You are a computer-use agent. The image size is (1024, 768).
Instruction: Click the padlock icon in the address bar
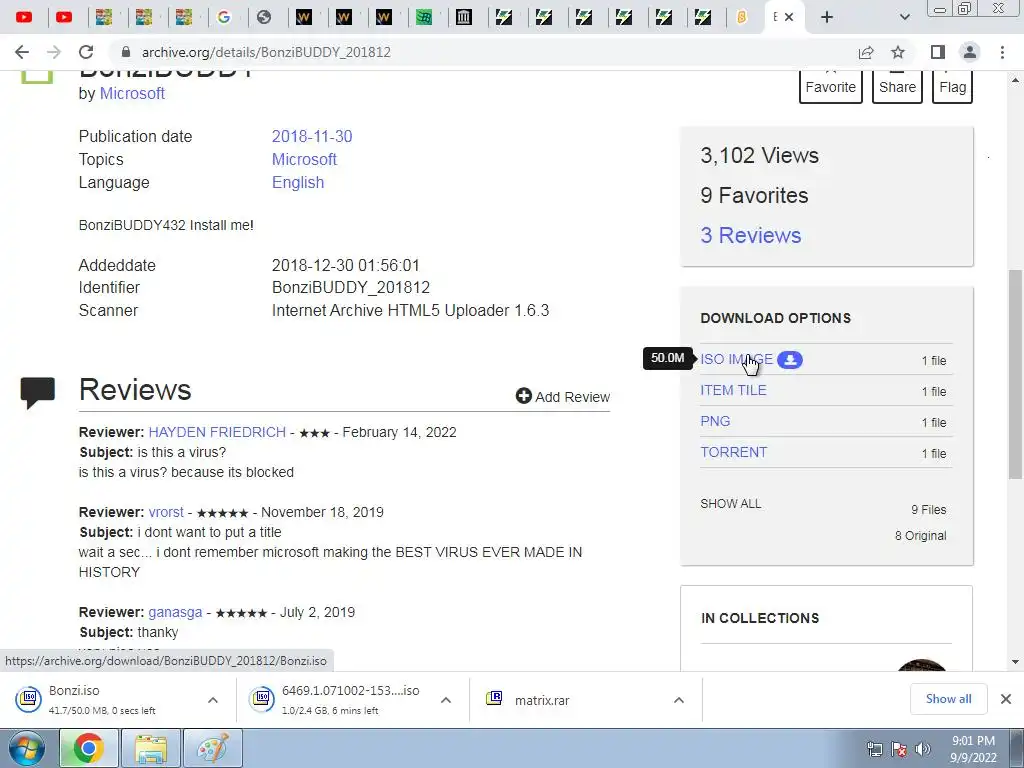click(x=126, y=52)
